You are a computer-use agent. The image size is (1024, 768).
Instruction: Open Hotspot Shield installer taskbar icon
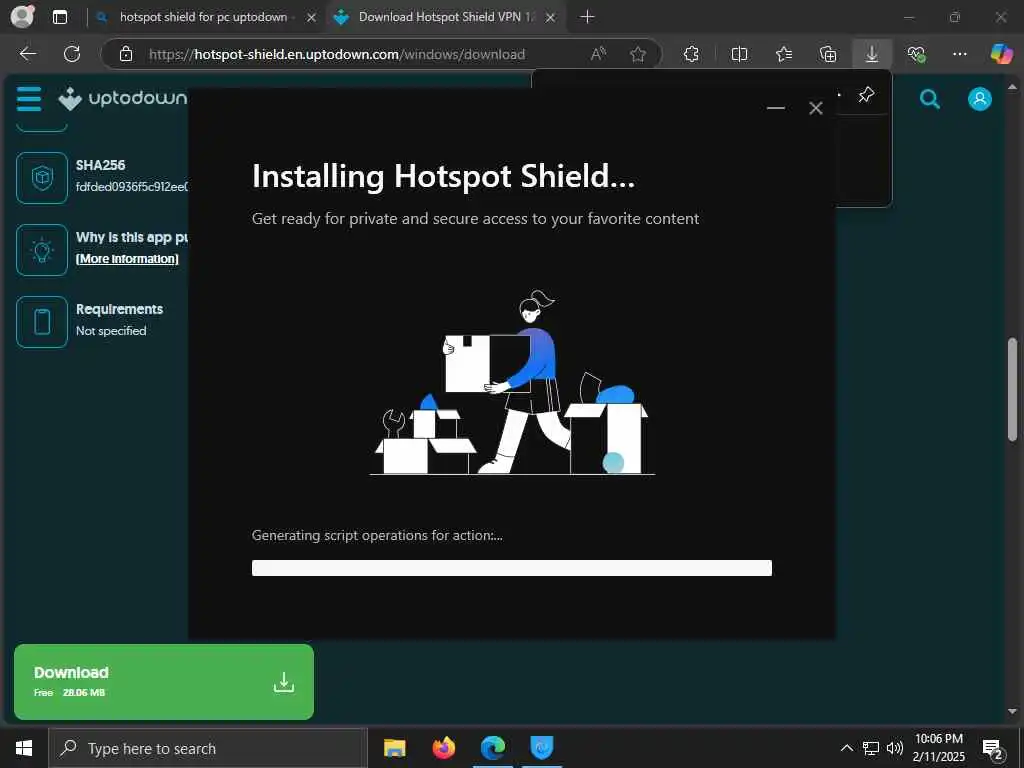coord(541,748)
